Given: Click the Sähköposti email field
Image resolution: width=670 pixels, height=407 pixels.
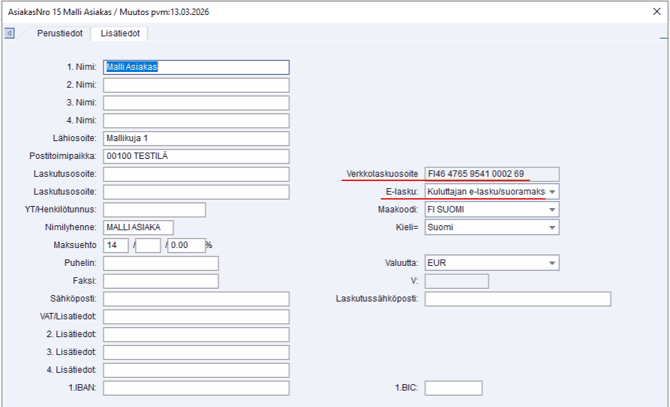Looking at the screenshot, I should (196, 299).
